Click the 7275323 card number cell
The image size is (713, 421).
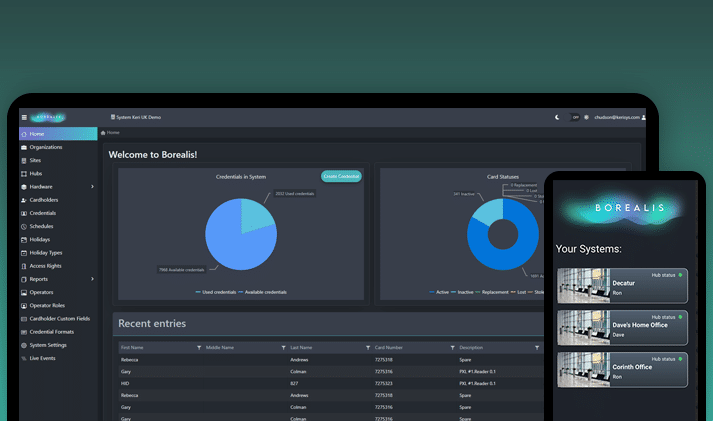pyautogui.click(x=383, y=384)
